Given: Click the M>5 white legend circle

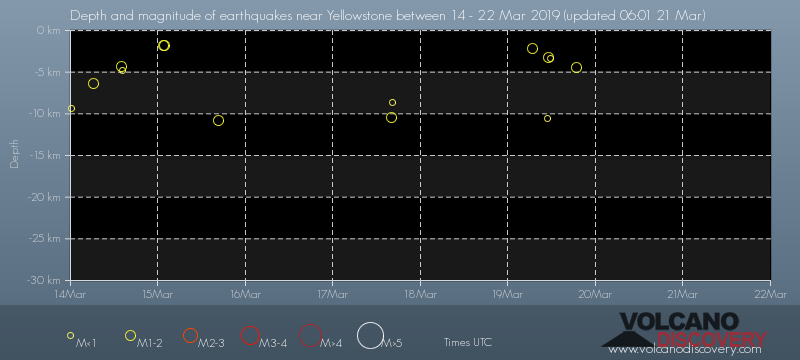Looking at the screenshot, I should (370, 336).
